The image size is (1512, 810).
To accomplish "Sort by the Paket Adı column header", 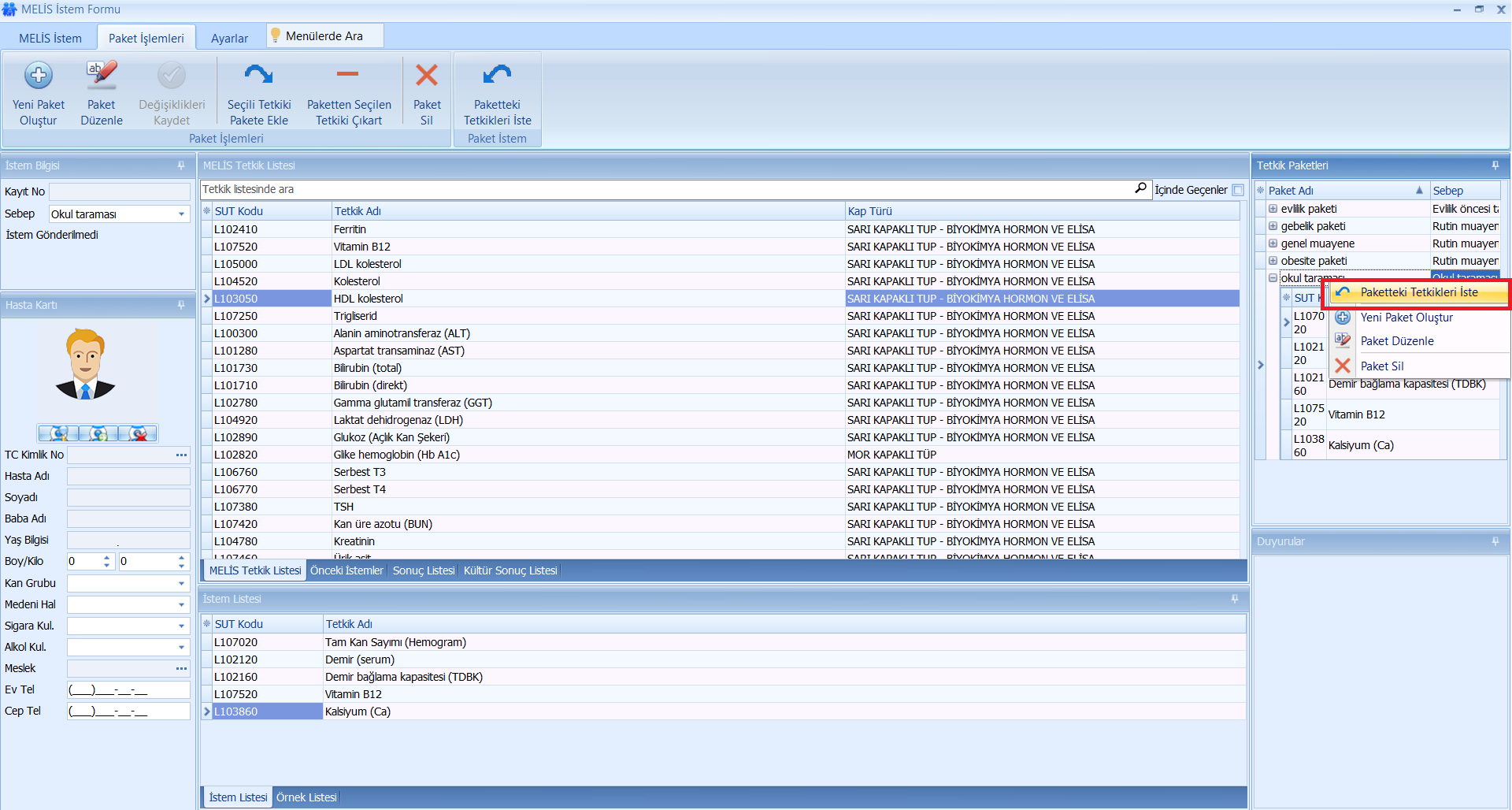I will [1347, 191].
